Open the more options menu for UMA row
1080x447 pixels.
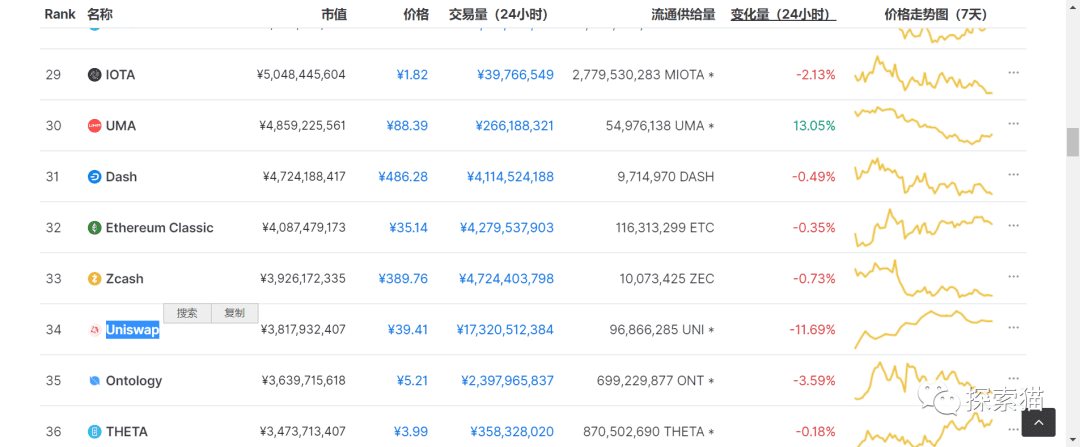pos(1013,123)
